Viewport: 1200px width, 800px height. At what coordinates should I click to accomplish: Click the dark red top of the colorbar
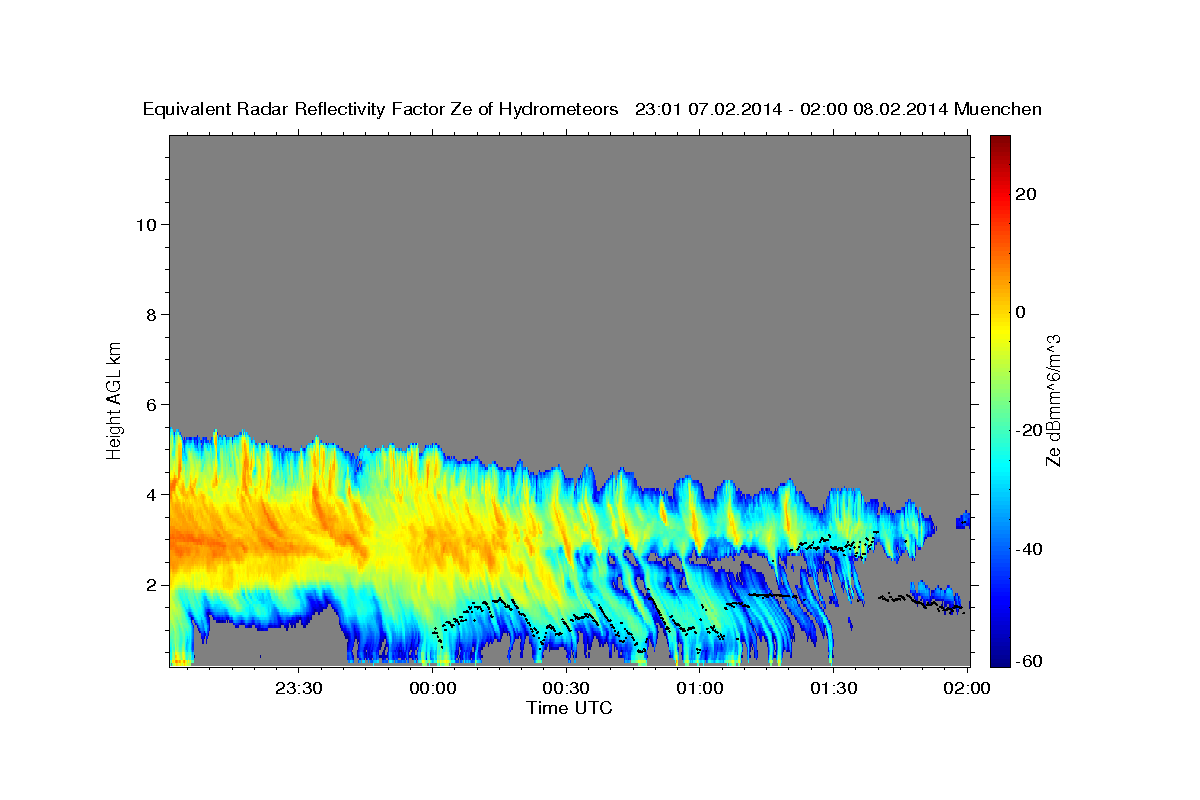(x=1000, y=142)
